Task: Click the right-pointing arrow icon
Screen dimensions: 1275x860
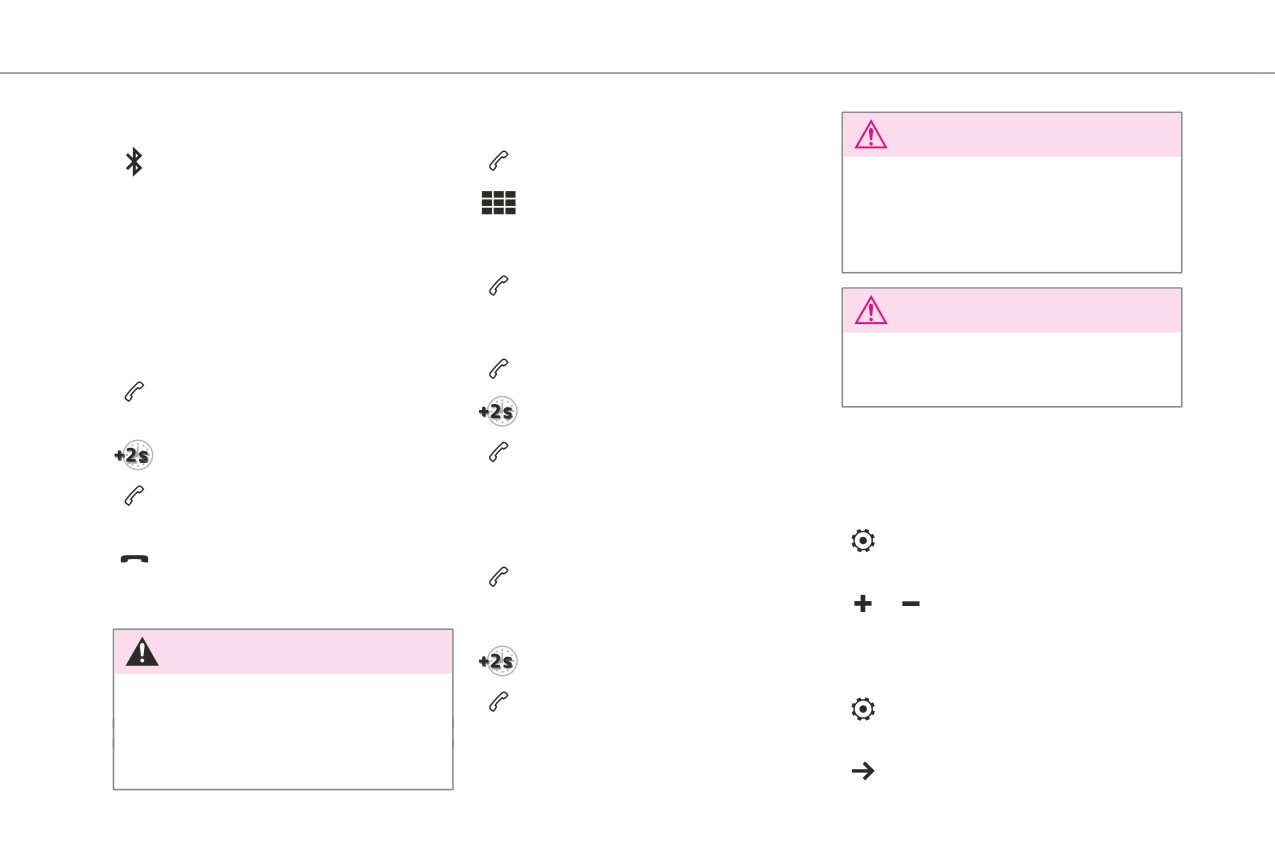Action: [x=863, y=771]
